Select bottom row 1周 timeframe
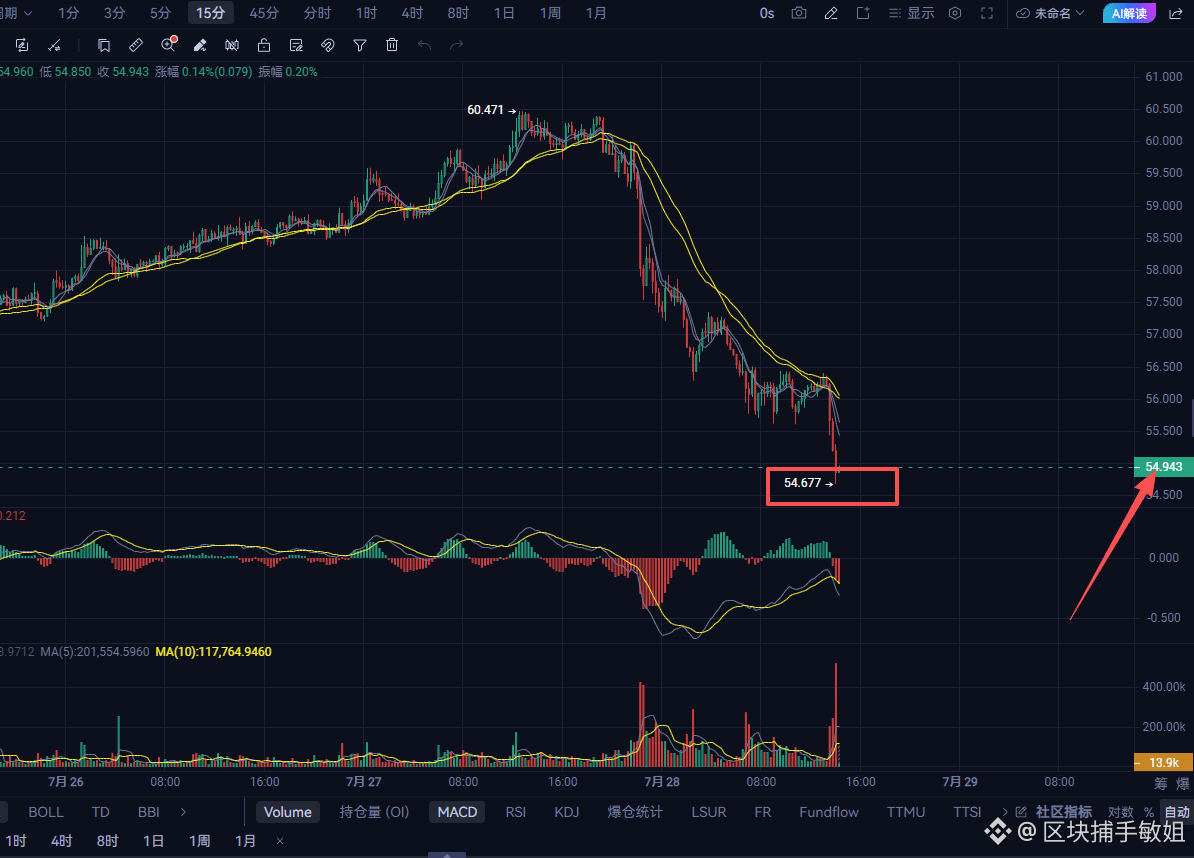1194x858 pixels. (200, 841)
